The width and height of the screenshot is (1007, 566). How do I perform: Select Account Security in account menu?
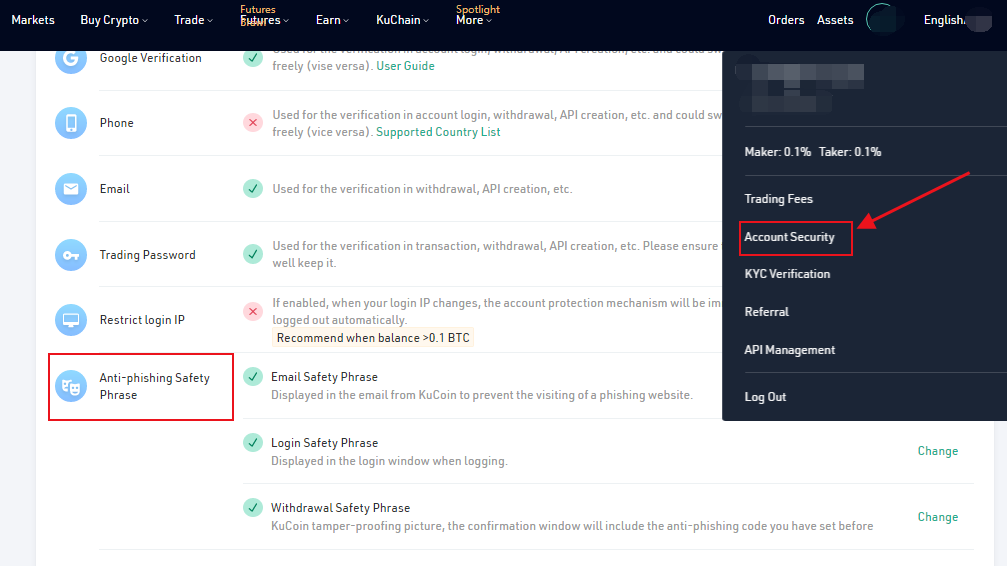(x=789, y=237)
